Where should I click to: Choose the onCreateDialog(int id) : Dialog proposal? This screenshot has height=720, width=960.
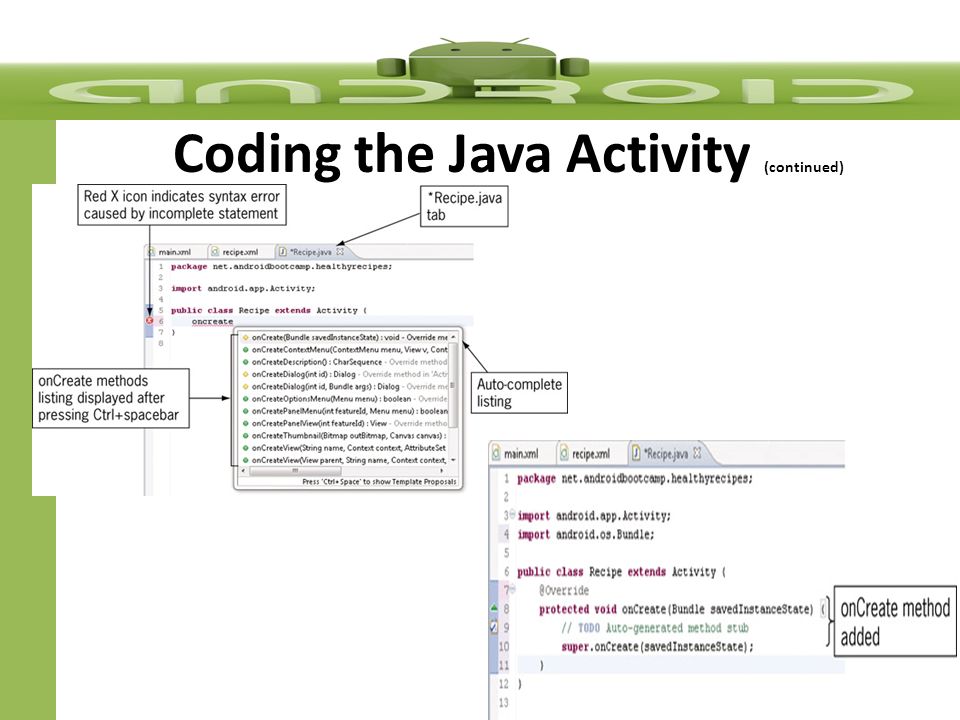click(345, 374)
